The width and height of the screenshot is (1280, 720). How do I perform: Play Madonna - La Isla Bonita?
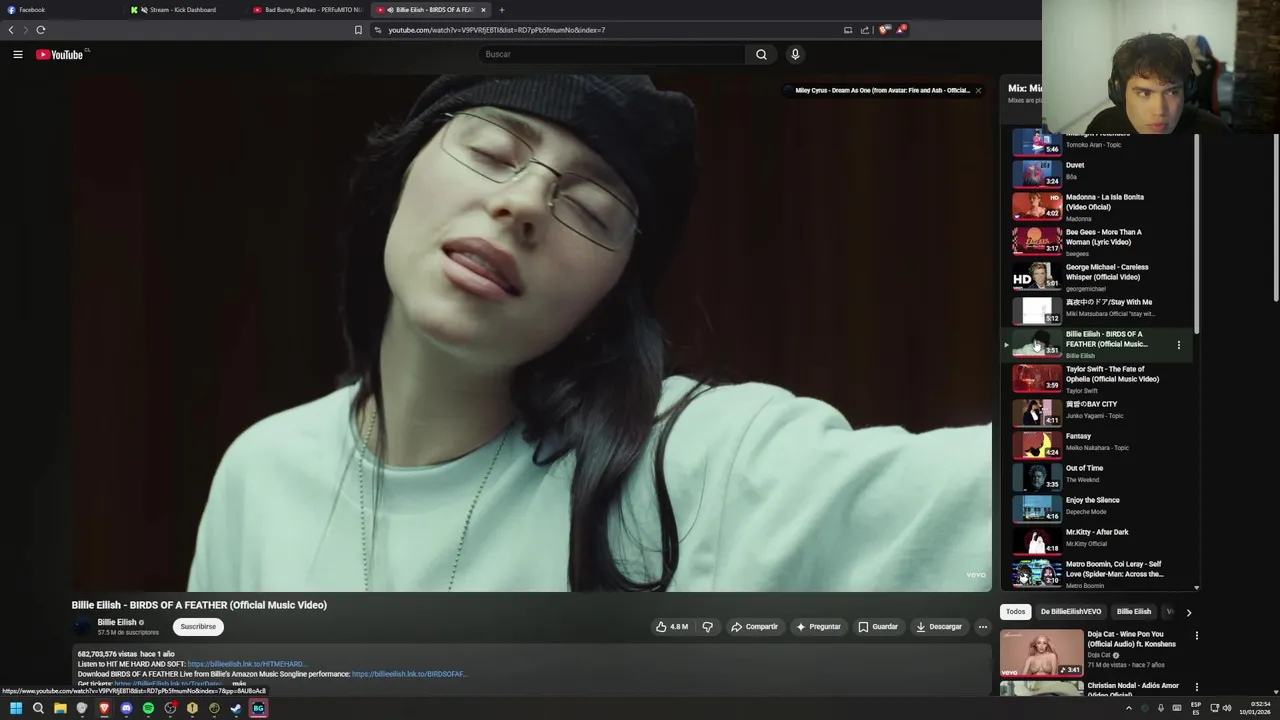pos(1098,207)
